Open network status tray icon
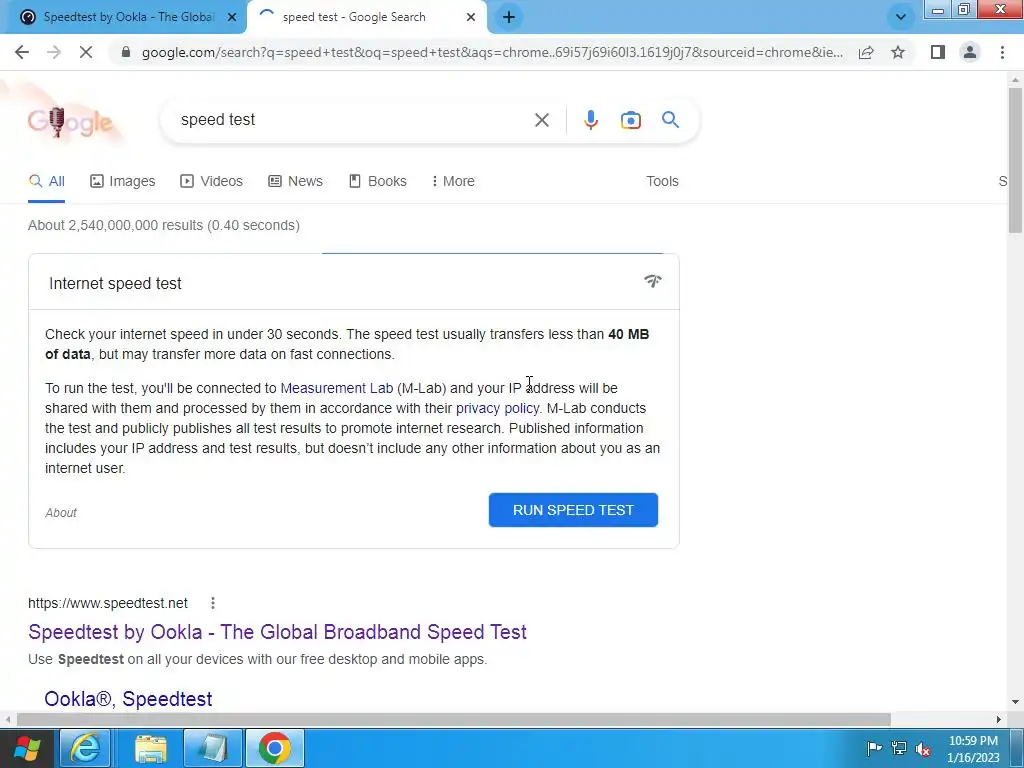 [x=899, y=748]
